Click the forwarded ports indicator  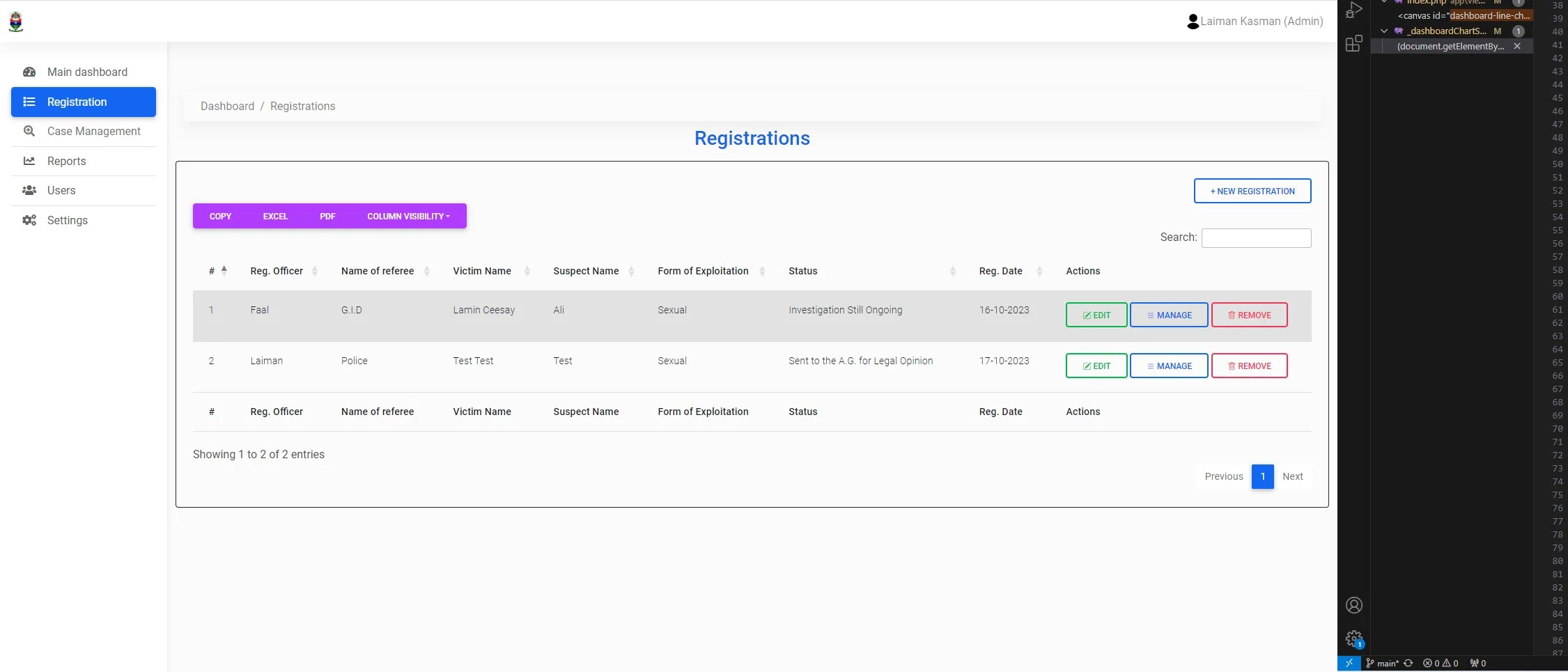click(1477, 664)
